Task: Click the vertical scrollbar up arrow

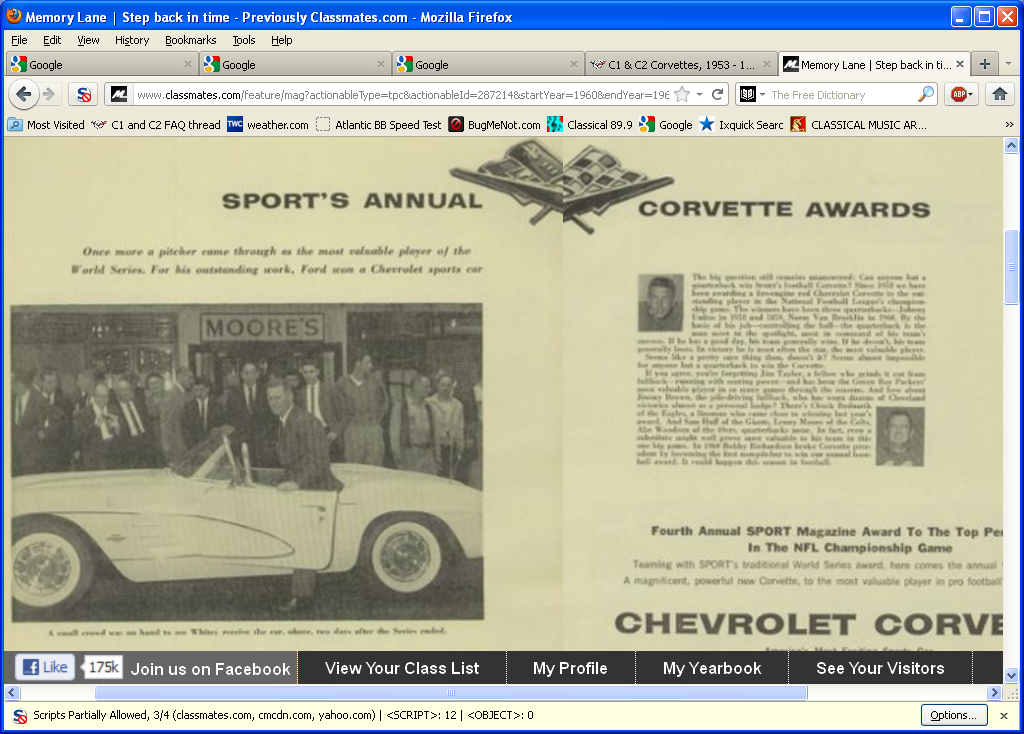Action: point(1011,146)
